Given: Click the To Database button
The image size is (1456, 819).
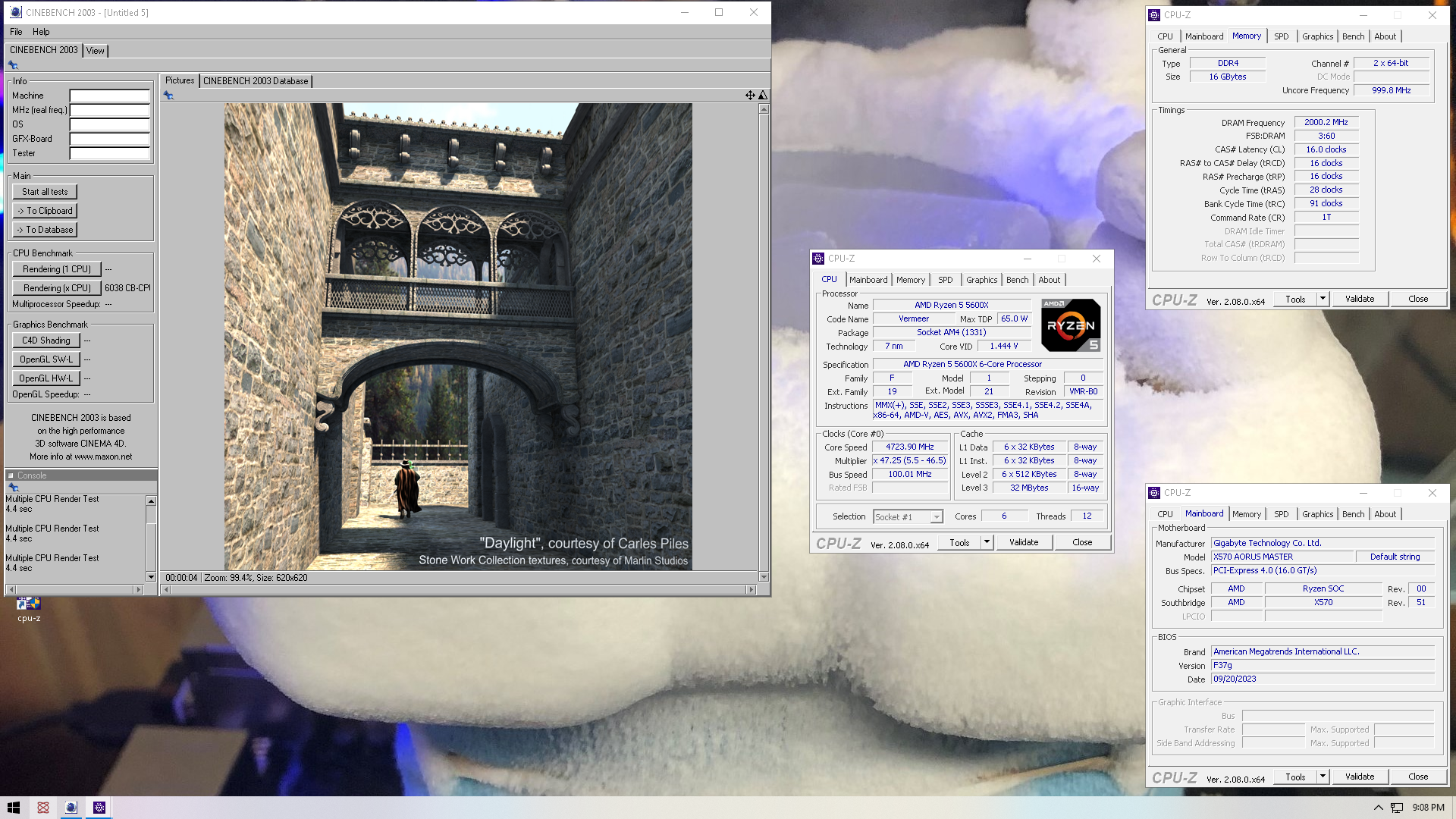Looking at the screenshot, I should tap(45, 230).
